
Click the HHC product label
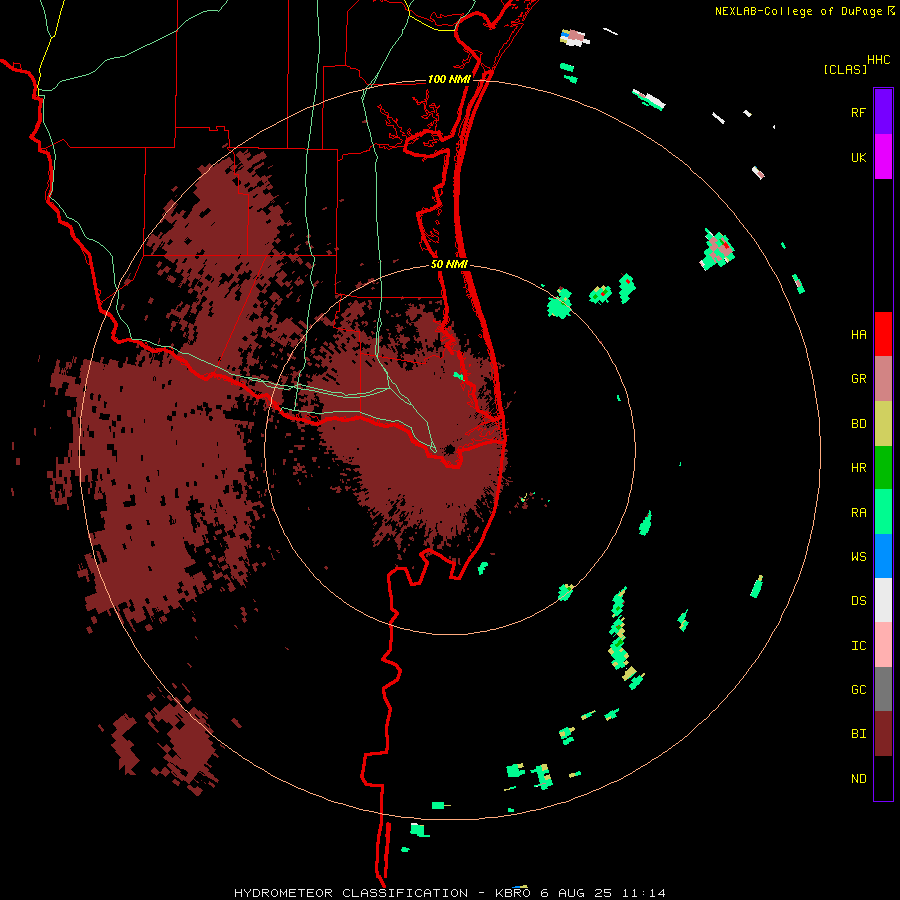(x=878, y=60)
